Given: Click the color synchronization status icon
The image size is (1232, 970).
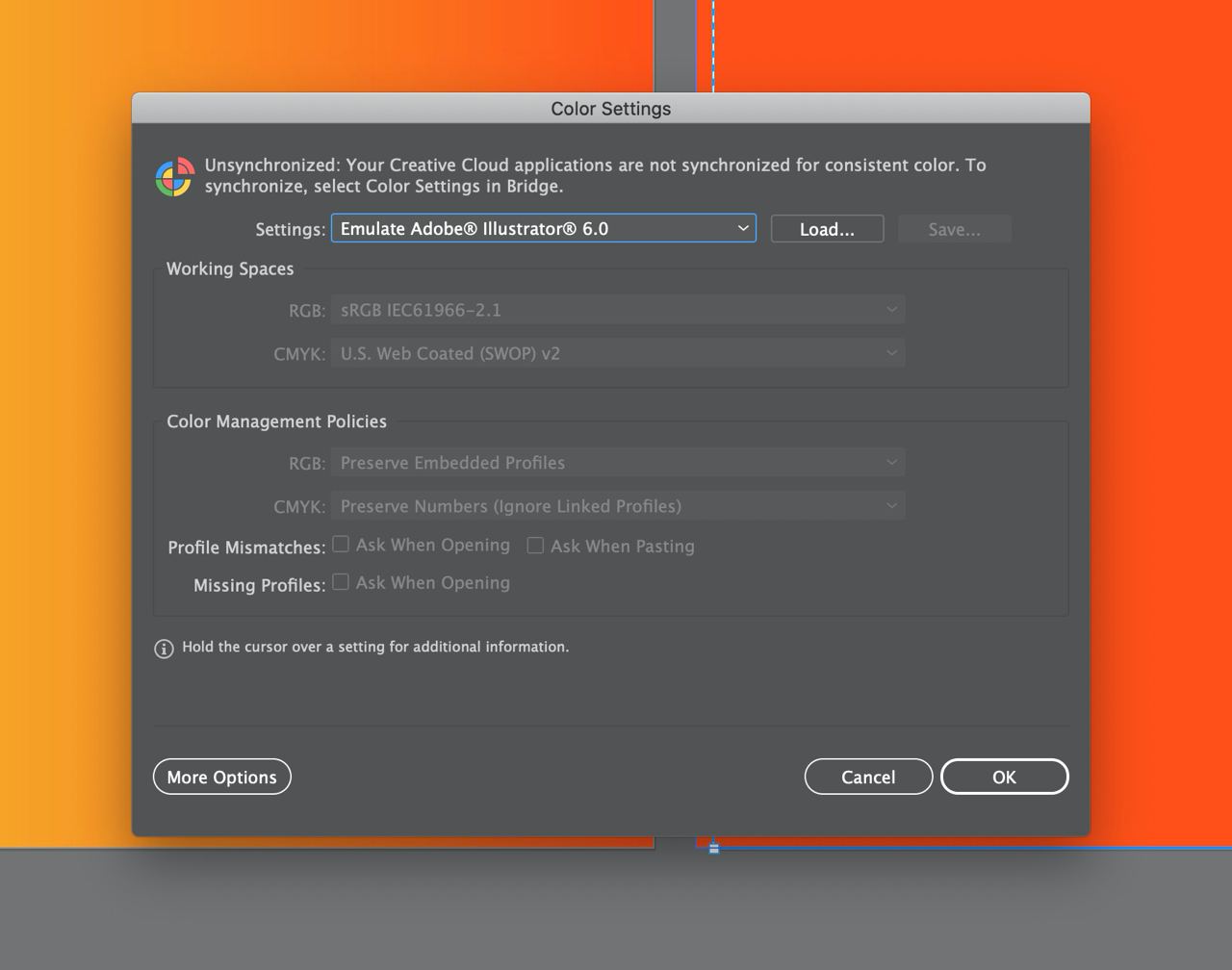Looking at the screenshot, I should pyautogui.click(x=174, y=178).
